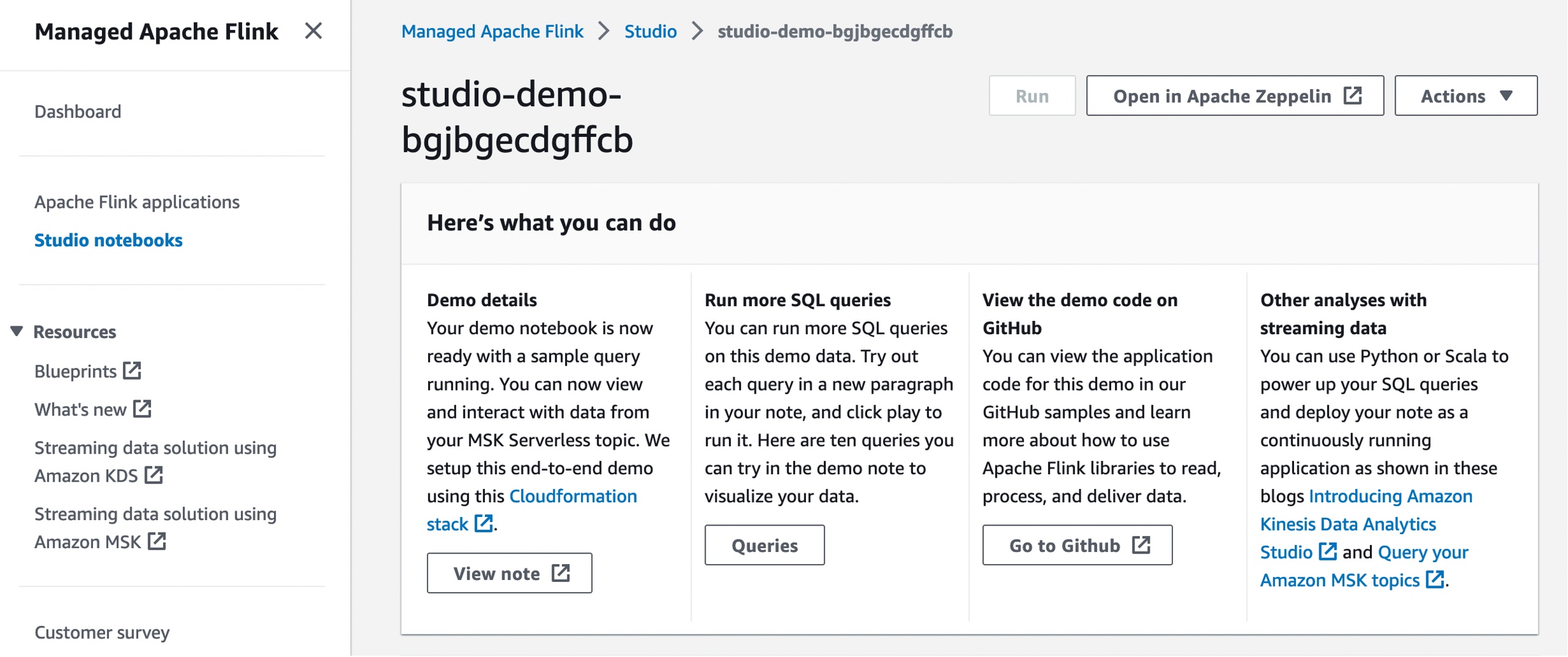Click external icon next to Amazon KDS
Viewport: 1568px width, 657px height.
[x=154, y=475]
